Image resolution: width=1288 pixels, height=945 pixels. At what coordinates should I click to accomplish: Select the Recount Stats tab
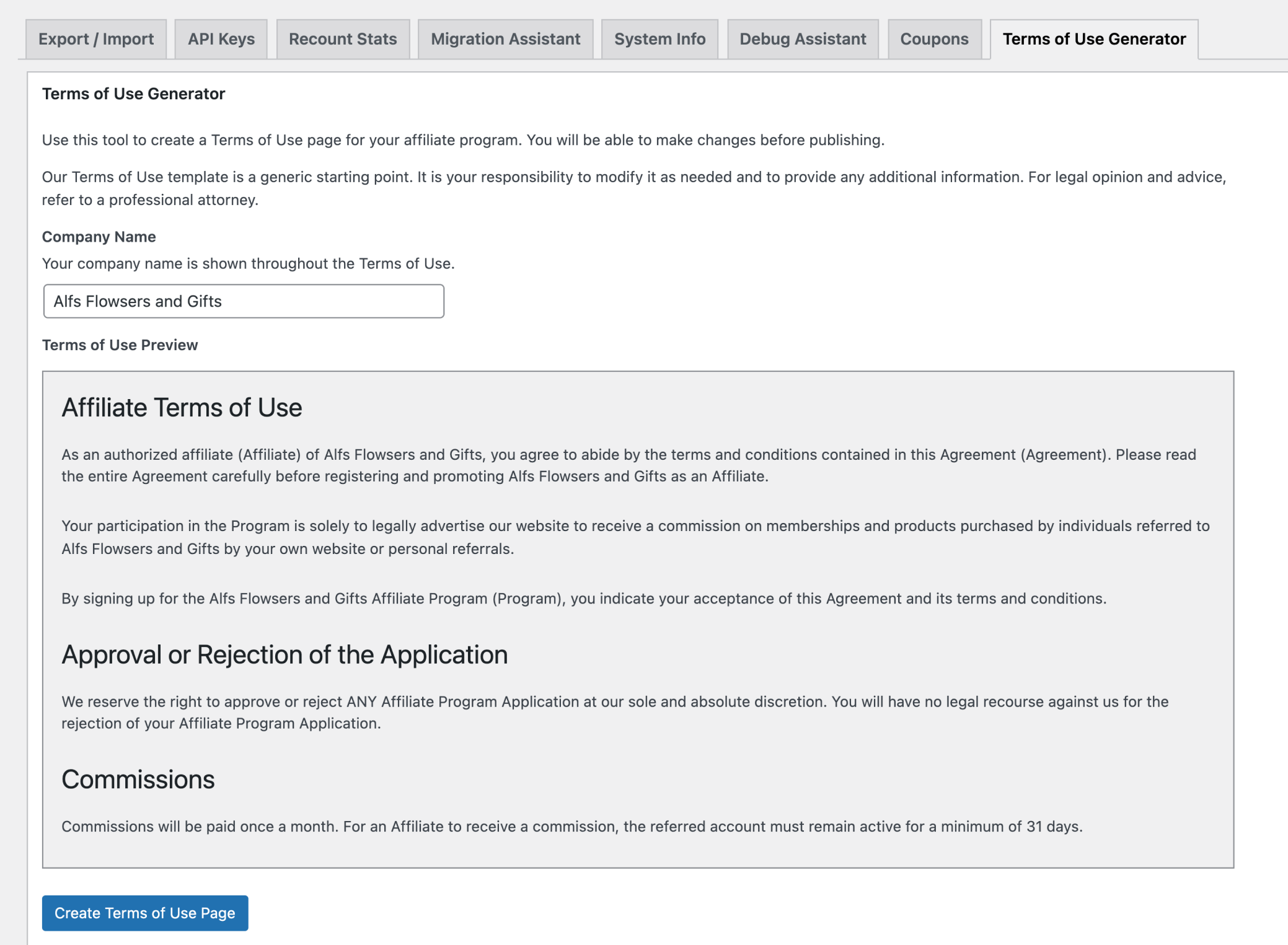(x=343, y=39)
